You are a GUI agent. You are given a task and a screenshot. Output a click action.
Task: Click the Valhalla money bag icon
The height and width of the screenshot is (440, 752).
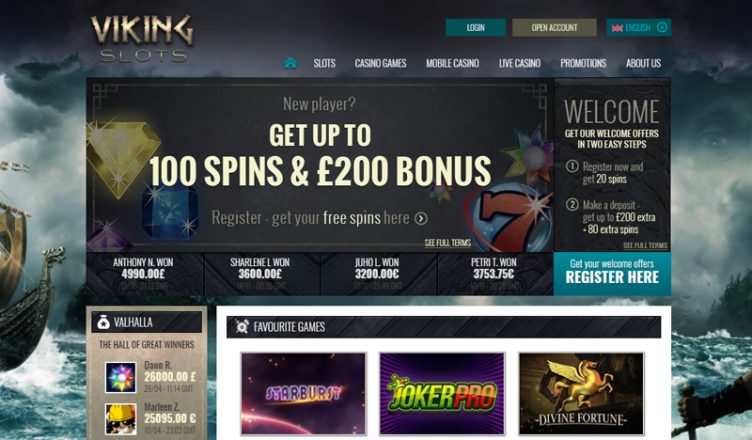[103, 322]
